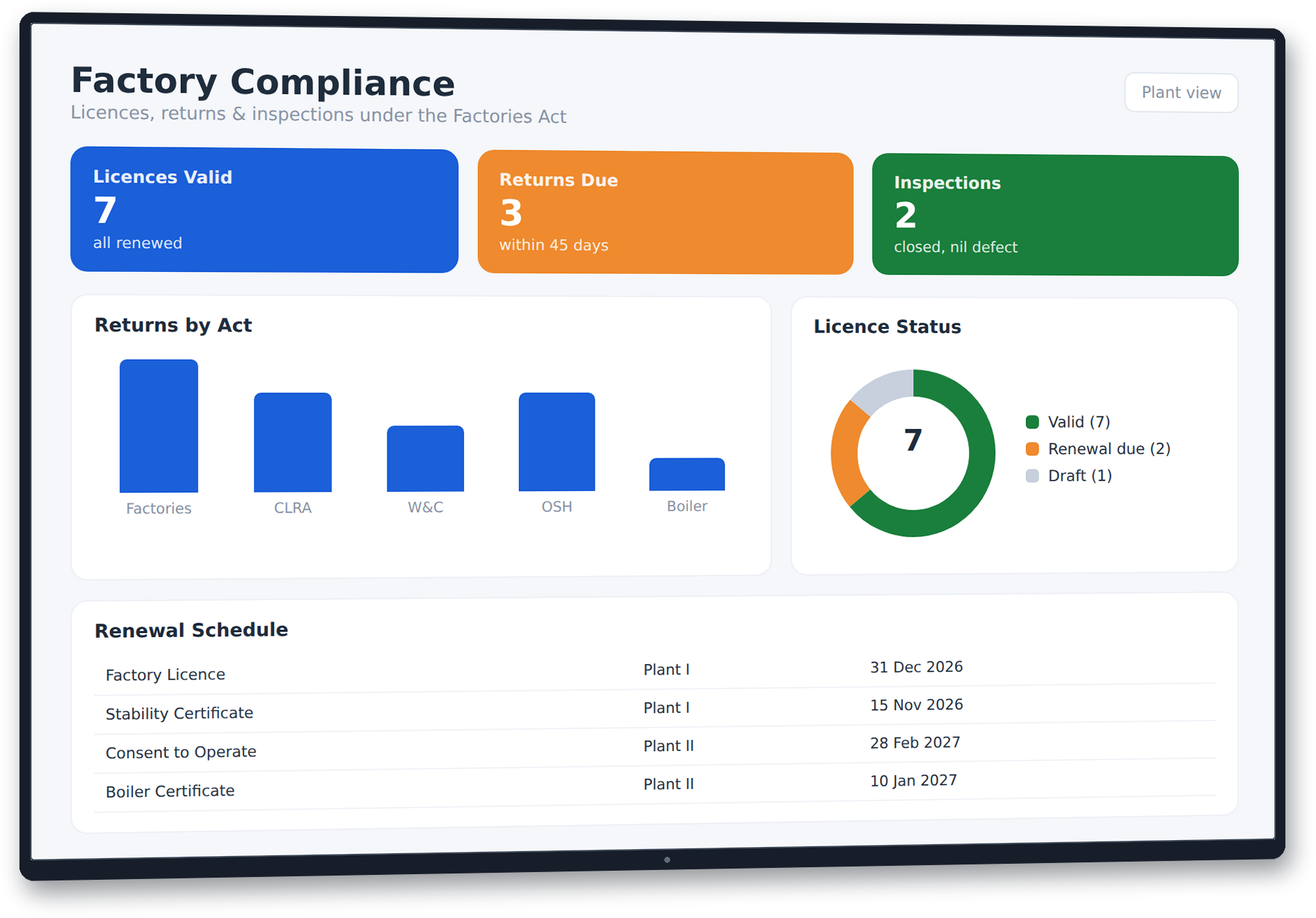Click the Returns by Act heading
Viewport: 1316px width, 918px height.
(173, 325)
